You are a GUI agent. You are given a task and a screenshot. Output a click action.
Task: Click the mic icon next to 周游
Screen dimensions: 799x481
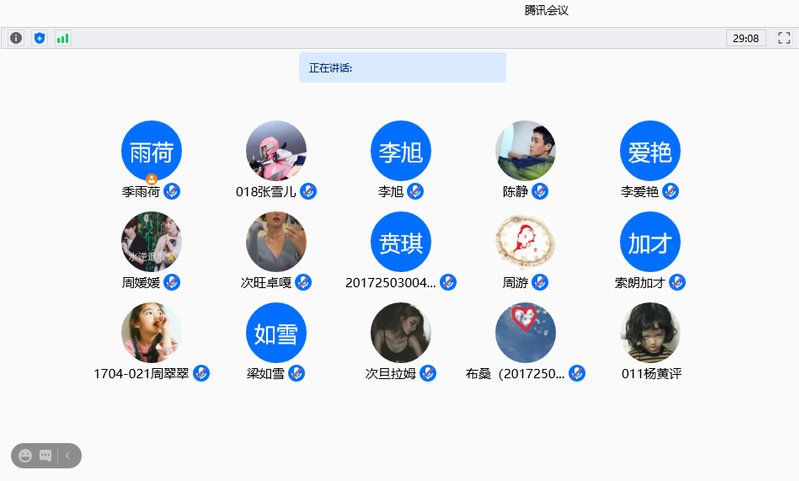(540, 282)
